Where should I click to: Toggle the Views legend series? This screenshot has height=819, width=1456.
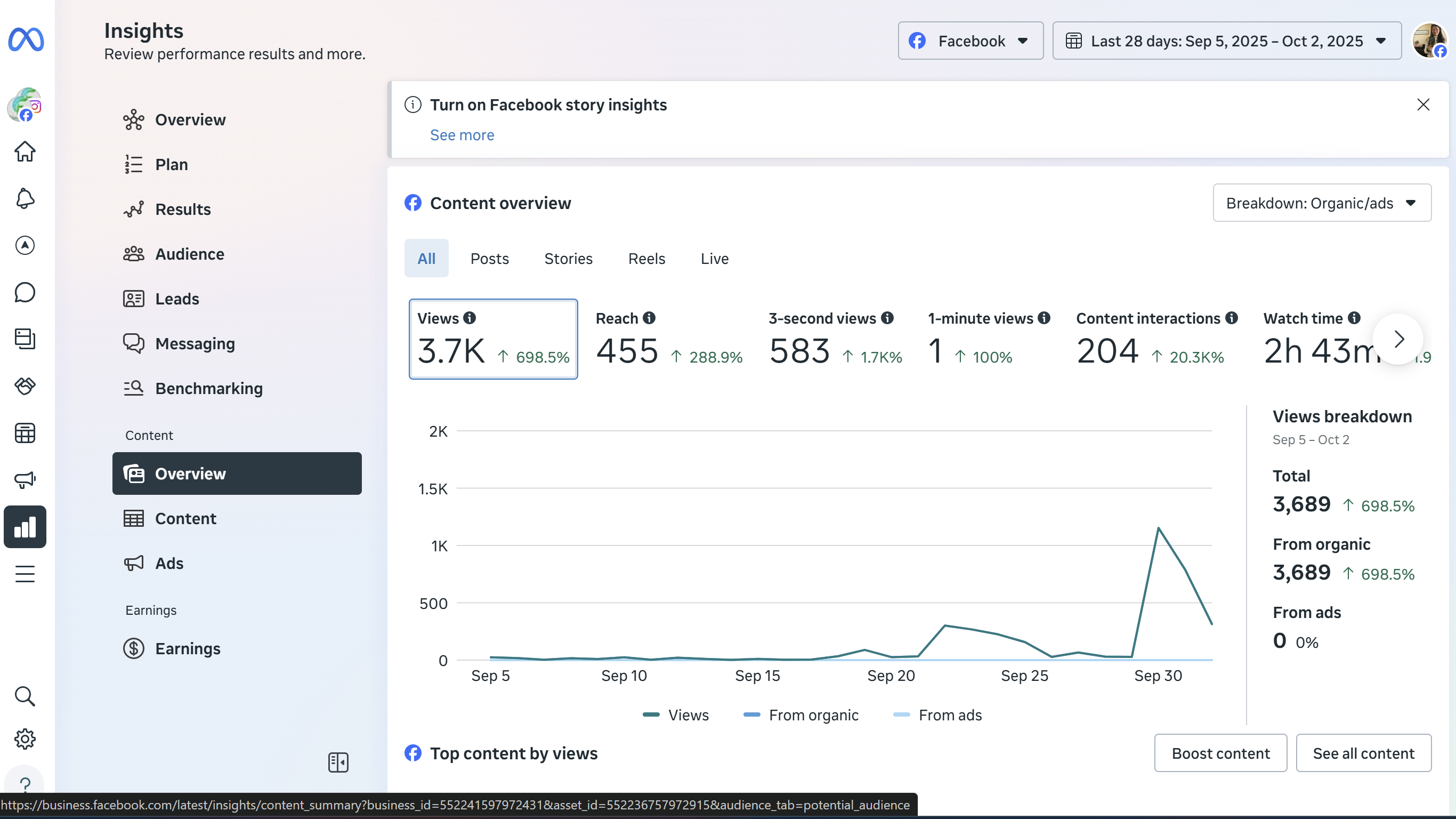(x=676, y=715)
